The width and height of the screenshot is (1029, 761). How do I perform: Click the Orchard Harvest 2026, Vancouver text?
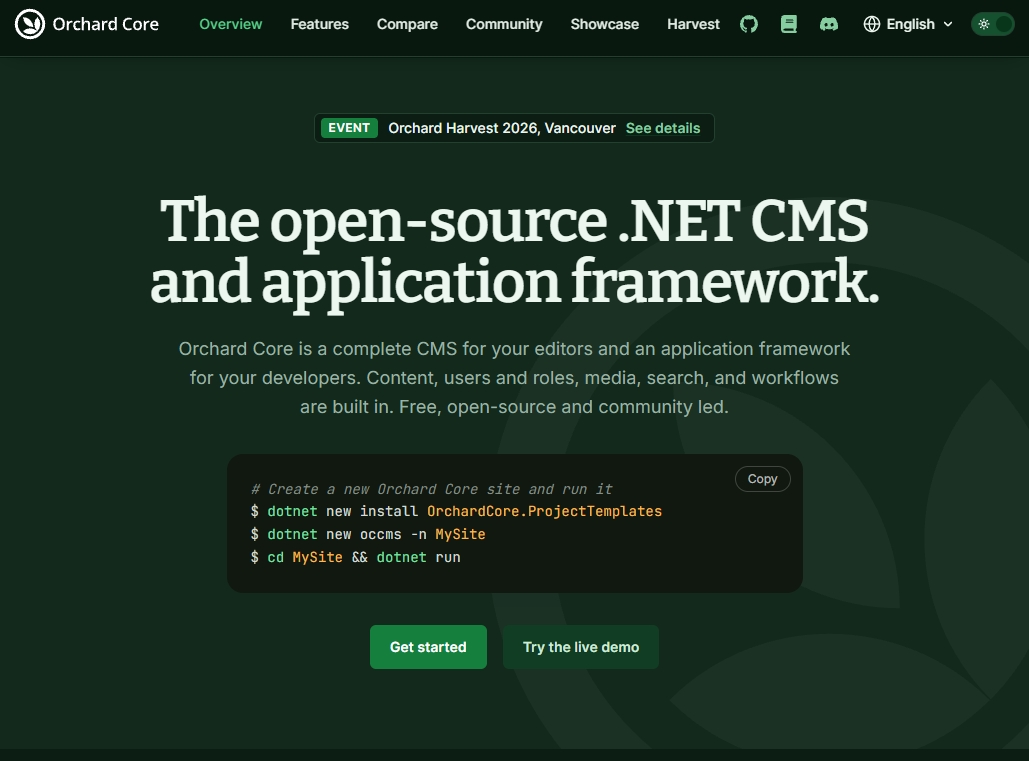(x=502, y=128)
